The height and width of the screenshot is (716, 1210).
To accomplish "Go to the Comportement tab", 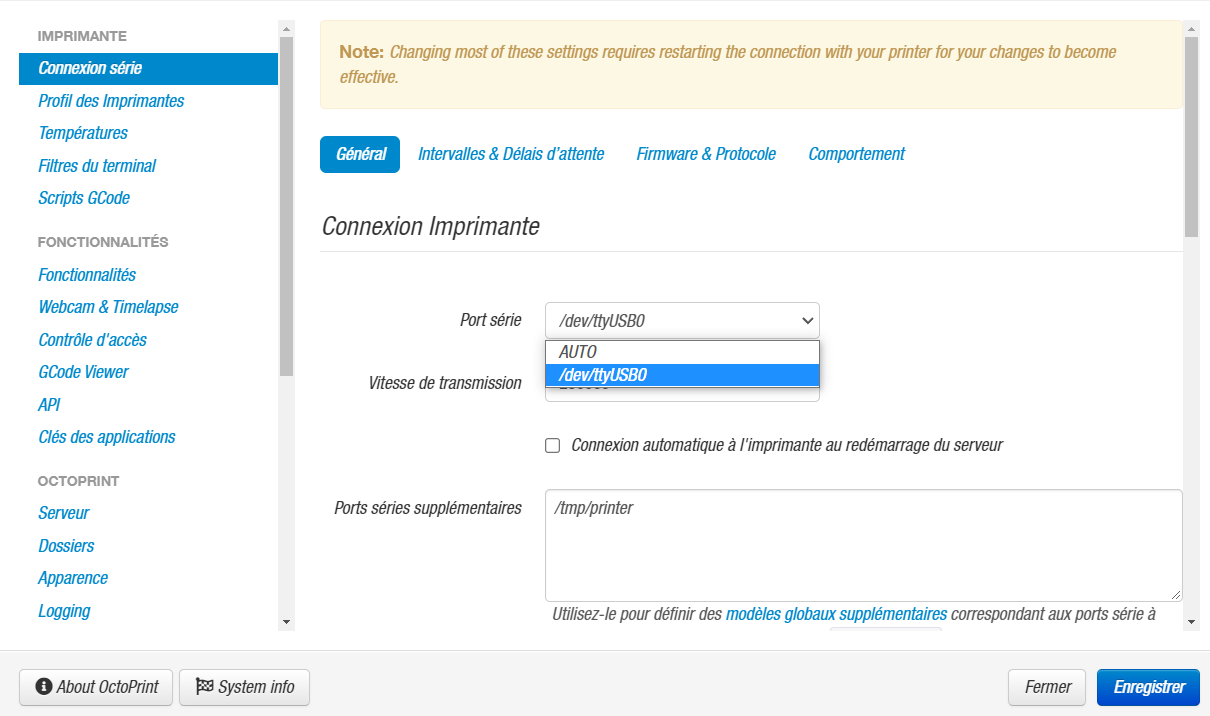I will tap(856, 154).
